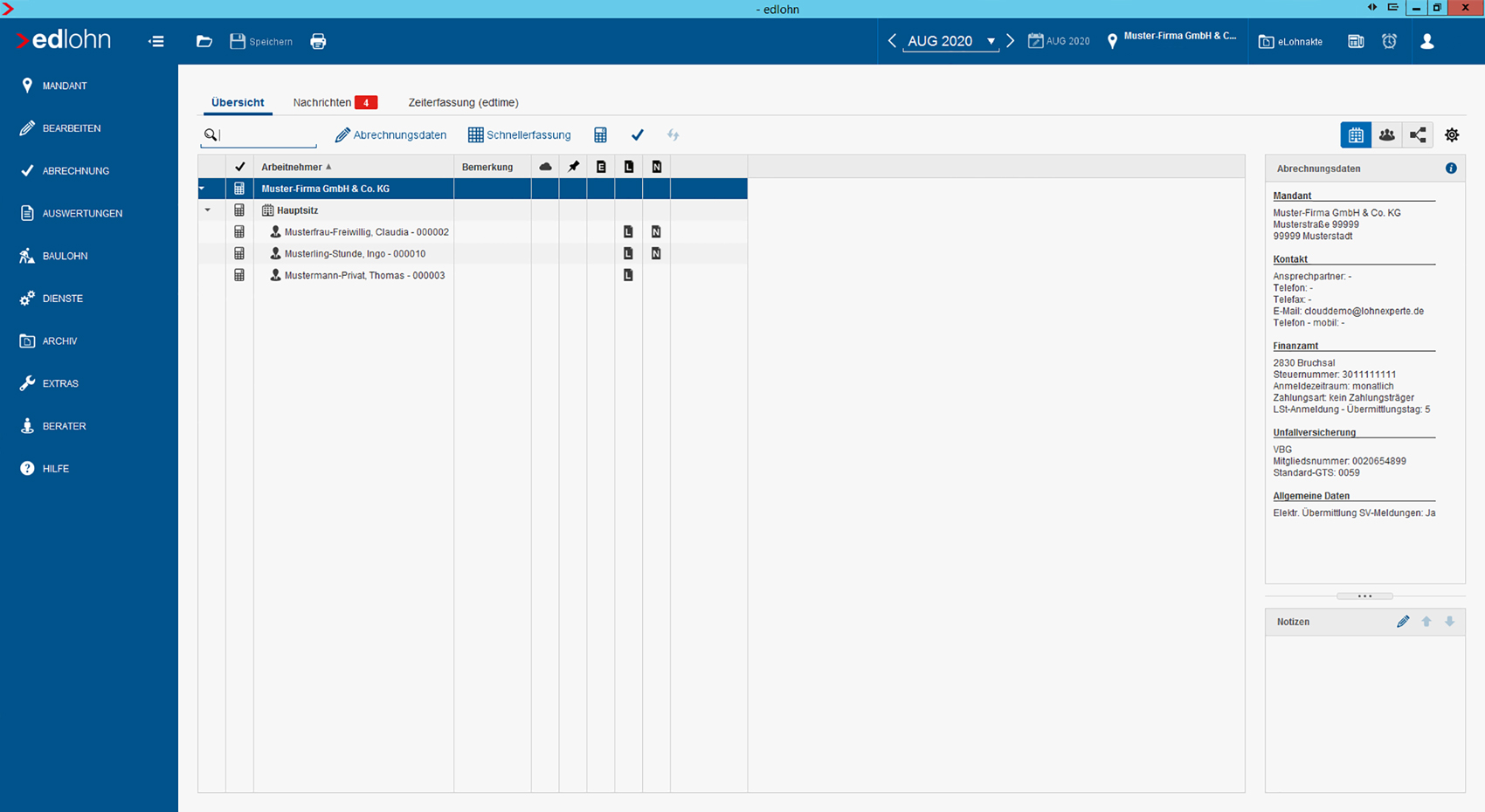The height and width of the screenshot is (812, 1485).
Task: Open the Muster-Firma GmbH client selector
Action: pyautogui.click(x=1171, y=41)
